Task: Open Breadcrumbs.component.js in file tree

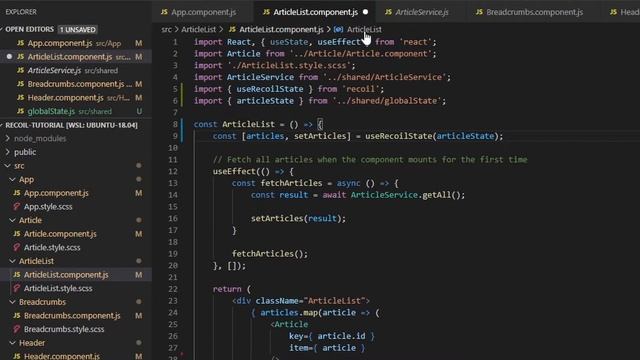Action: point(76,316)
